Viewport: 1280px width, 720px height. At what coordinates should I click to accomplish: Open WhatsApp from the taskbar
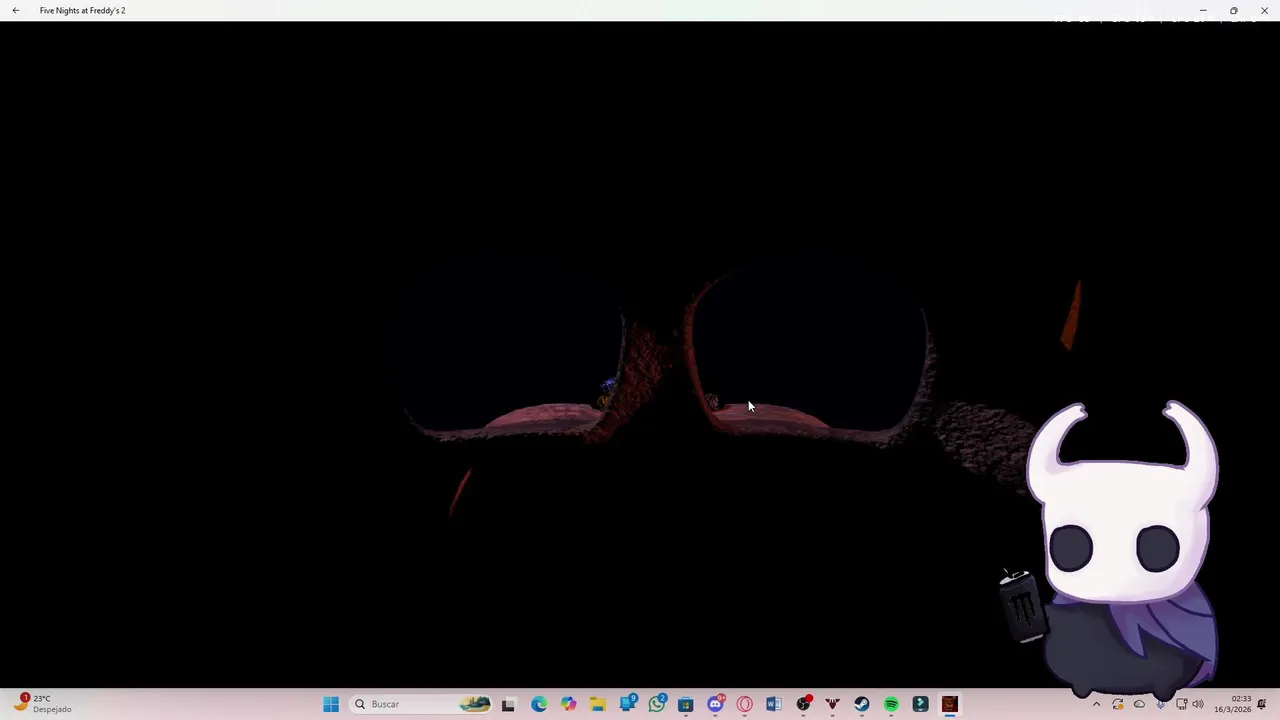coord(657,704)
